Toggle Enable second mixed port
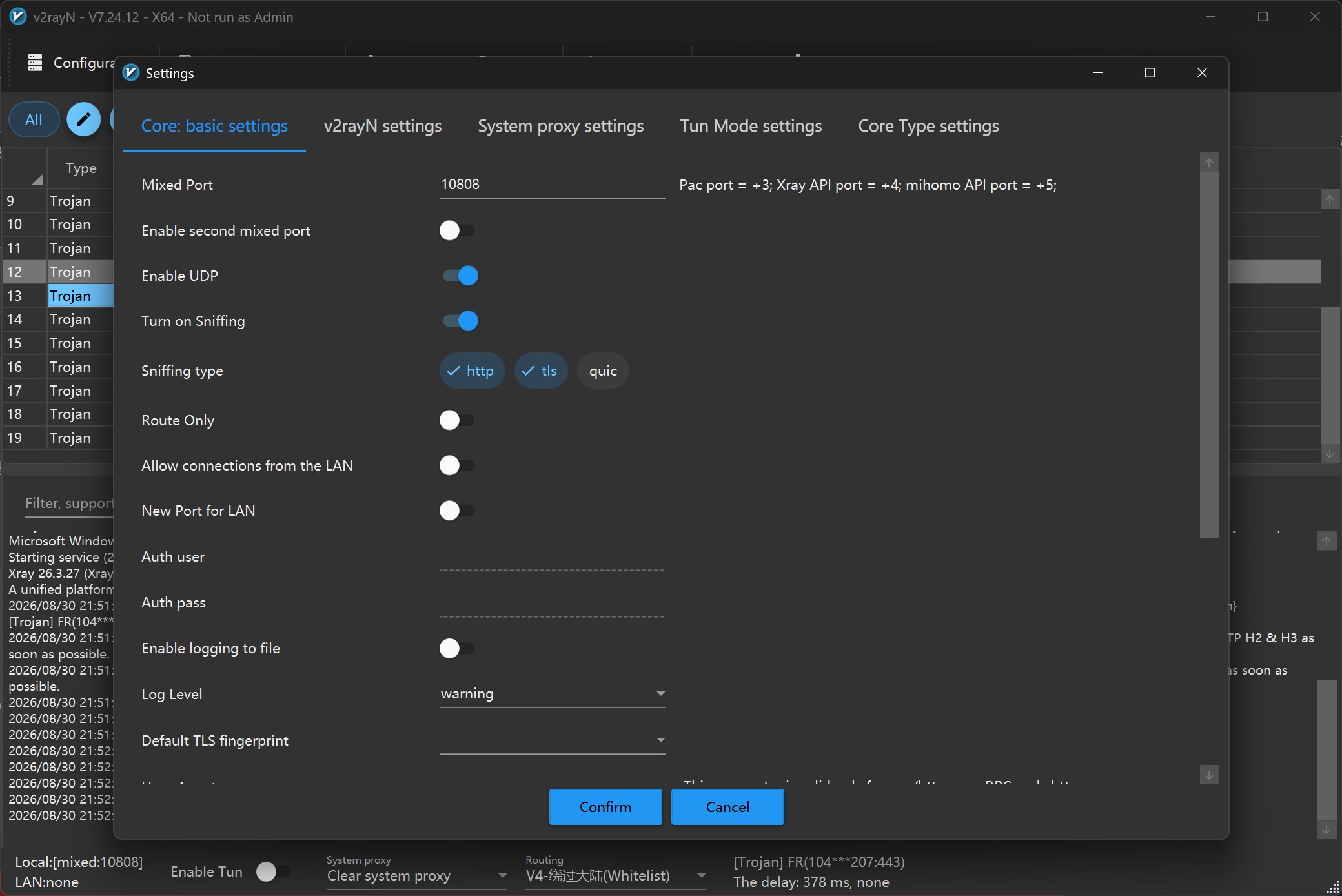This screenshot has height=896, width=1342. (458, 230)
